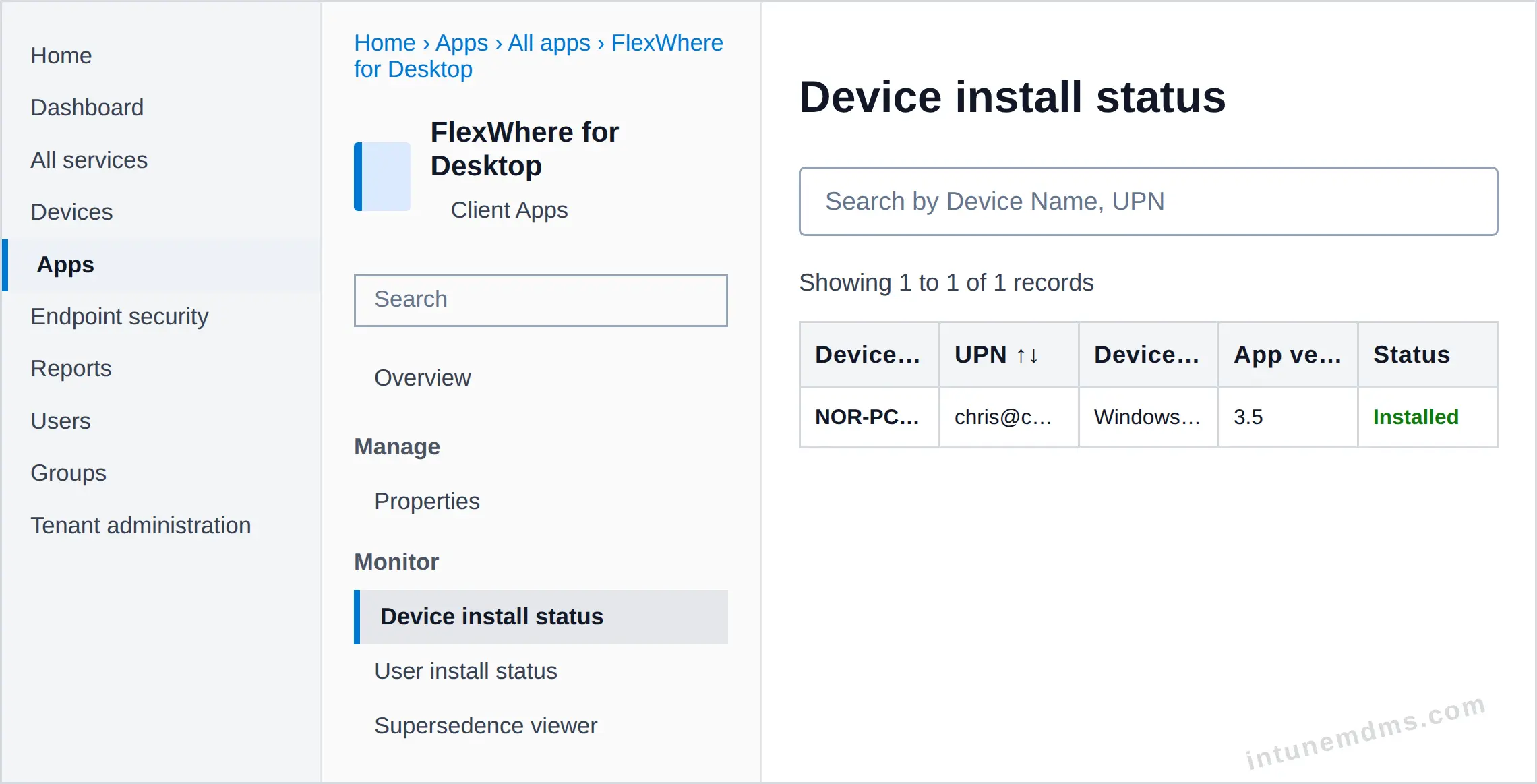Click Apps breadcrumb link
The image size is (1537, 784).
462,43
